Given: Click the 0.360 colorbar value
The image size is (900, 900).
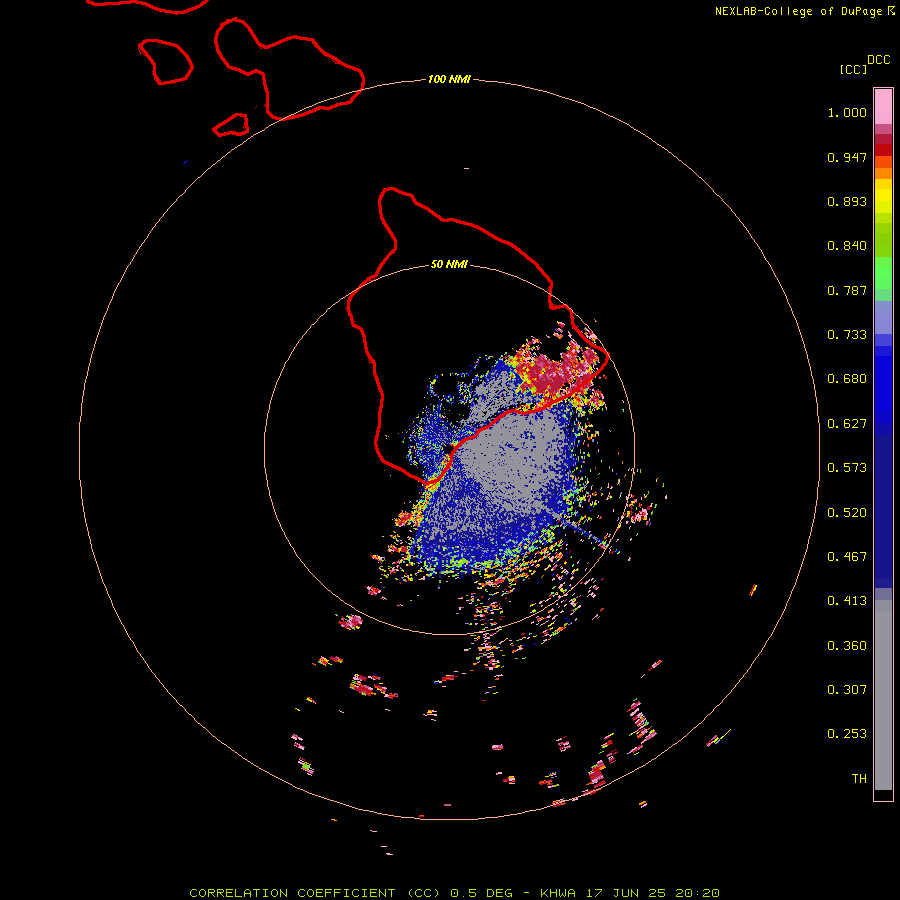Looking at the screenshot, I should [847, 646].
